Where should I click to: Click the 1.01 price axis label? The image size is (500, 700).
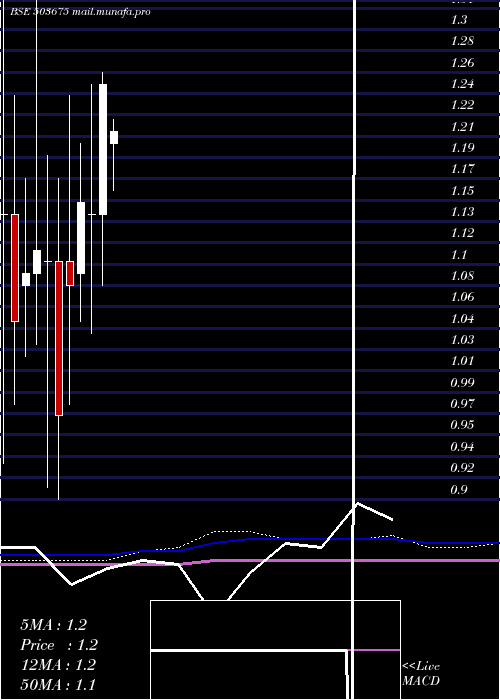point(462,361)
